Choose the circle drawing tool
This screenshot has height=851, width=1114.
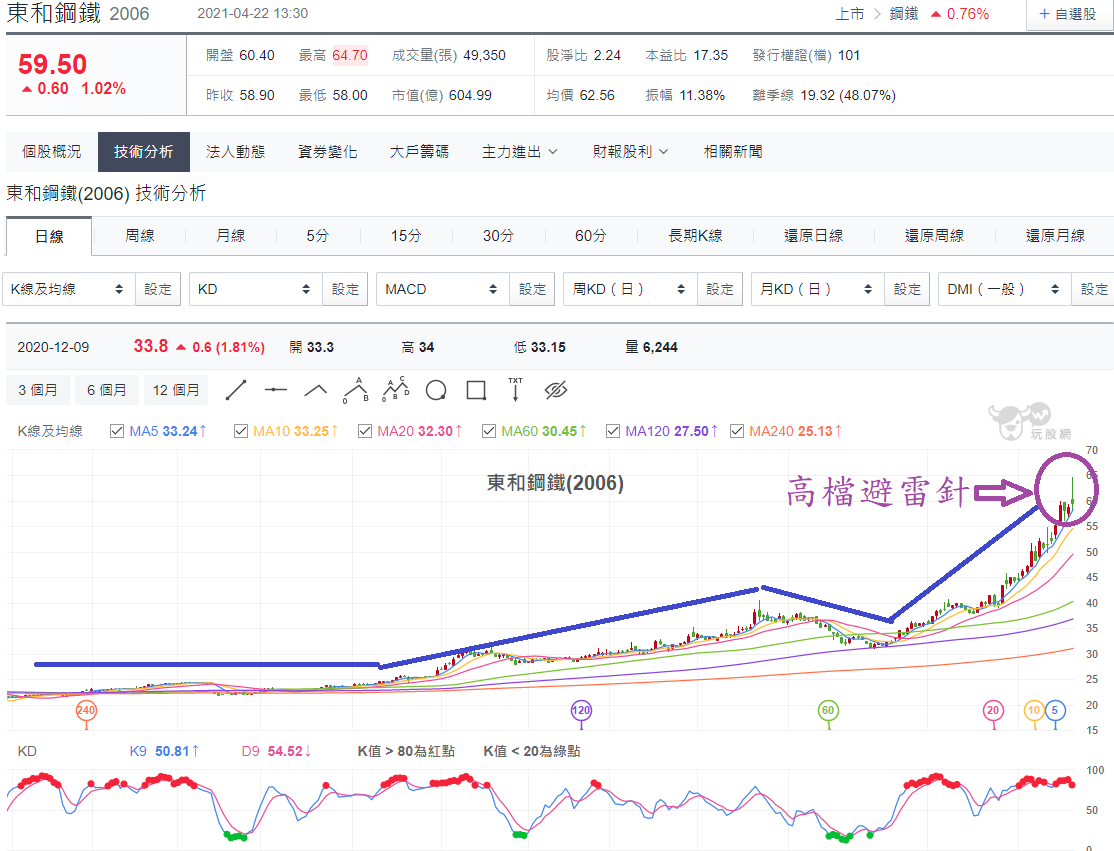click(436, 390)
